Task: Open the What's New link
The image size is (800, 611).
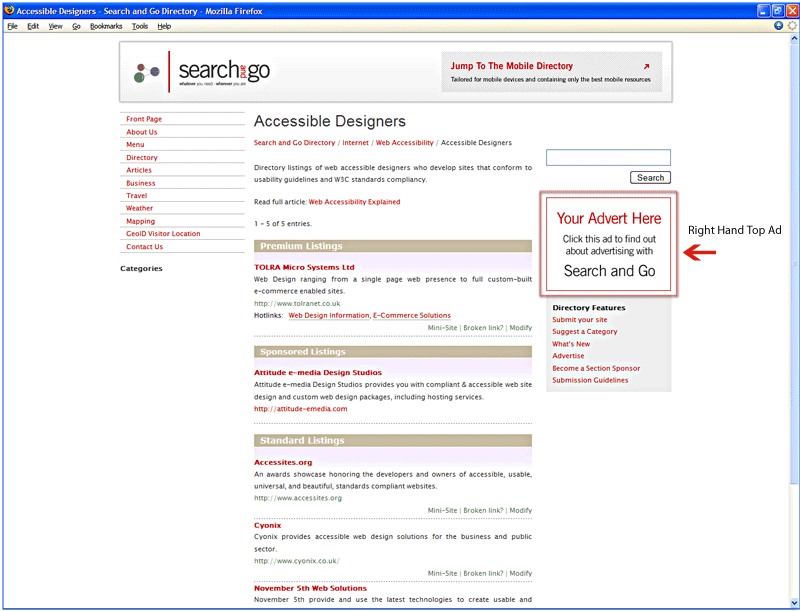Action: point(571,344)
